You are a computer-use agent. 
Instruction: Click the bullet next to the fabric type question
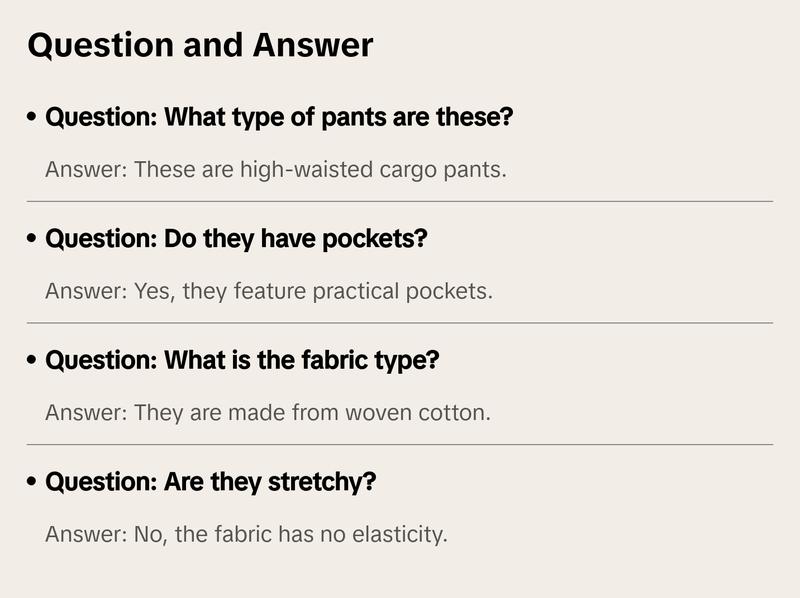click(33, 361)
